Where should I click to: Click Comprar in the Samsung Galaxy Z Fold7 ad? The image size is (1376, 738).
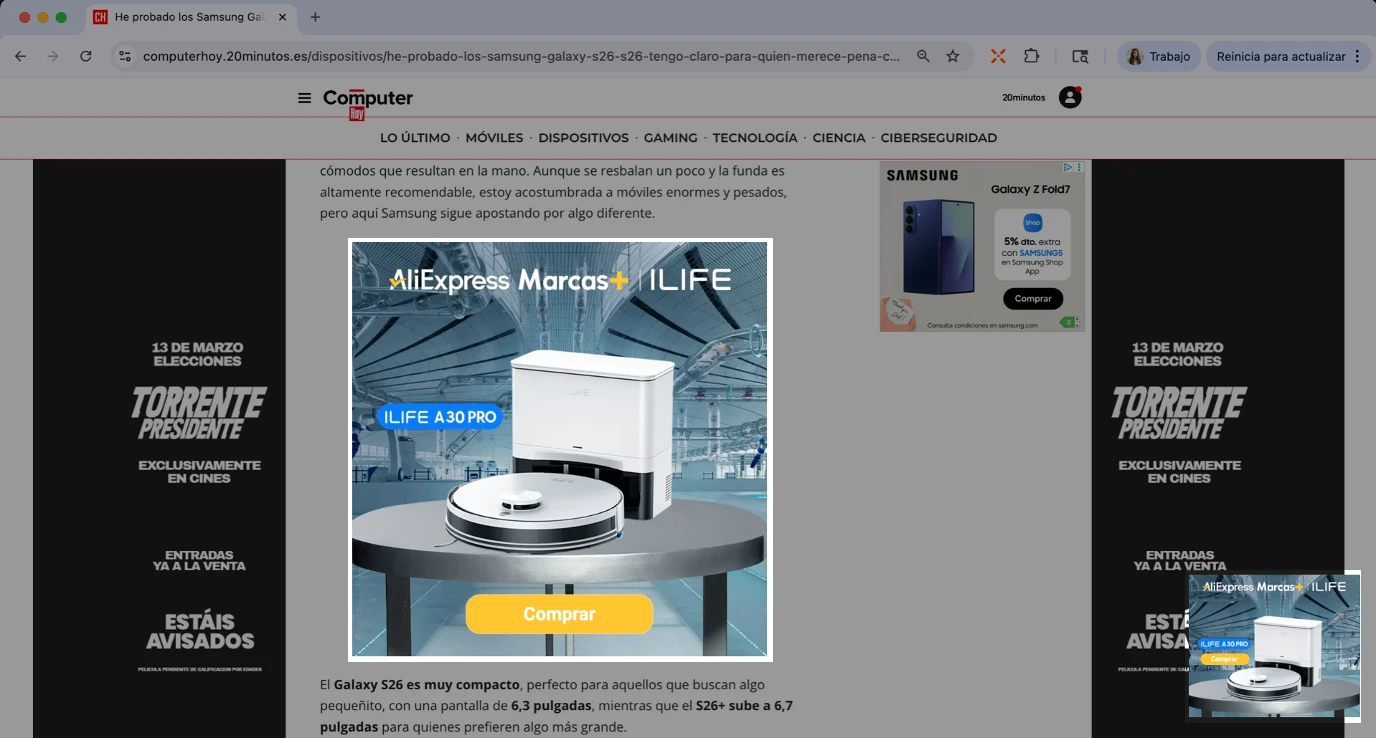click(1033, 299)
